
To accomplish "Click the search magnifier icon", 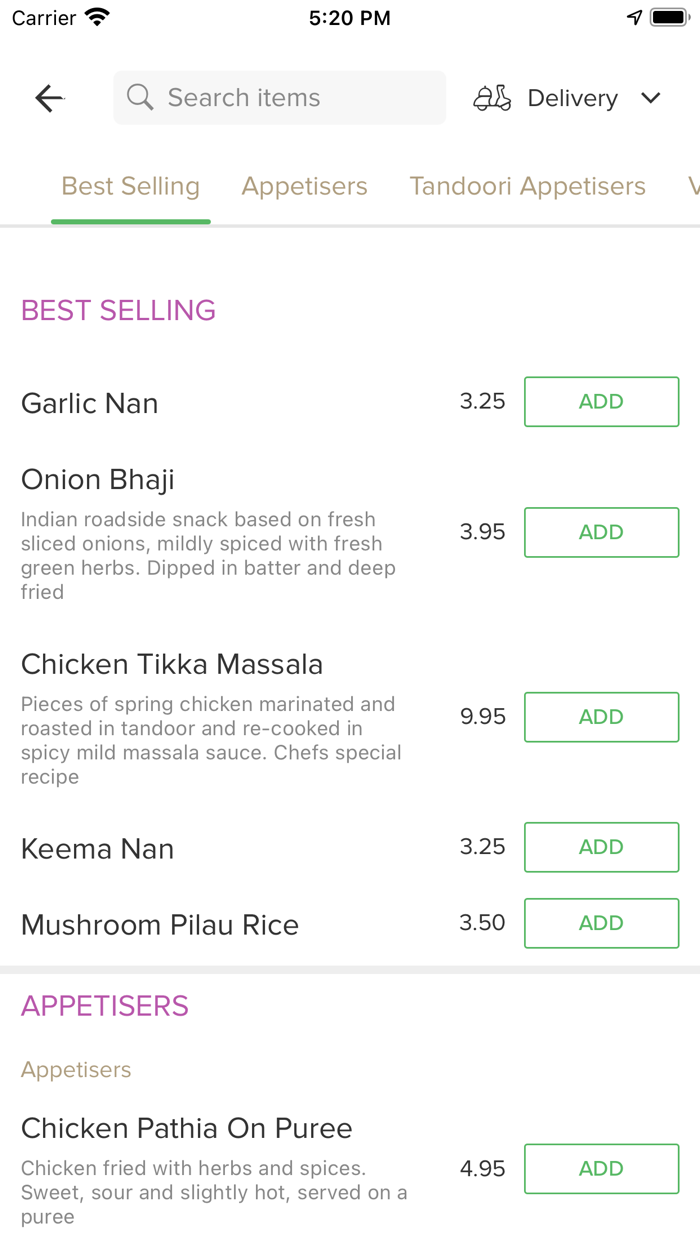I will (x=141, y=97).
